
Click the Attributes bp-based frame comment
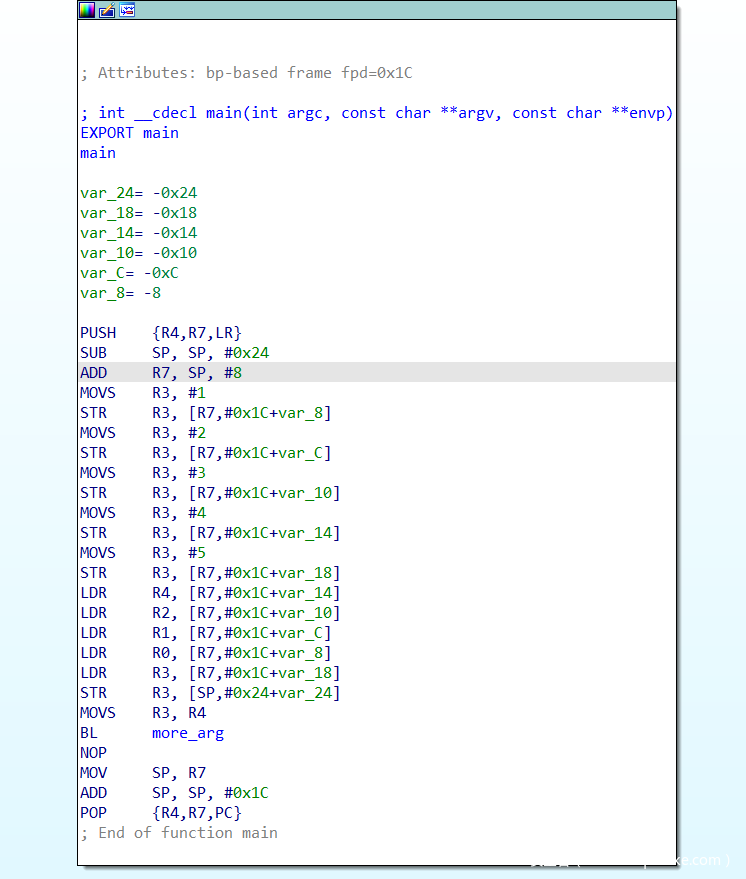[246, 73]
